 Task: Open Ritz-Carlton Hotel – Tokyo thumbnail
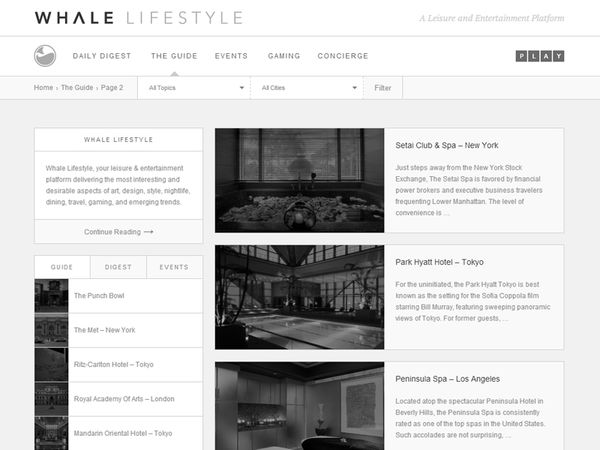coord(51,365)
